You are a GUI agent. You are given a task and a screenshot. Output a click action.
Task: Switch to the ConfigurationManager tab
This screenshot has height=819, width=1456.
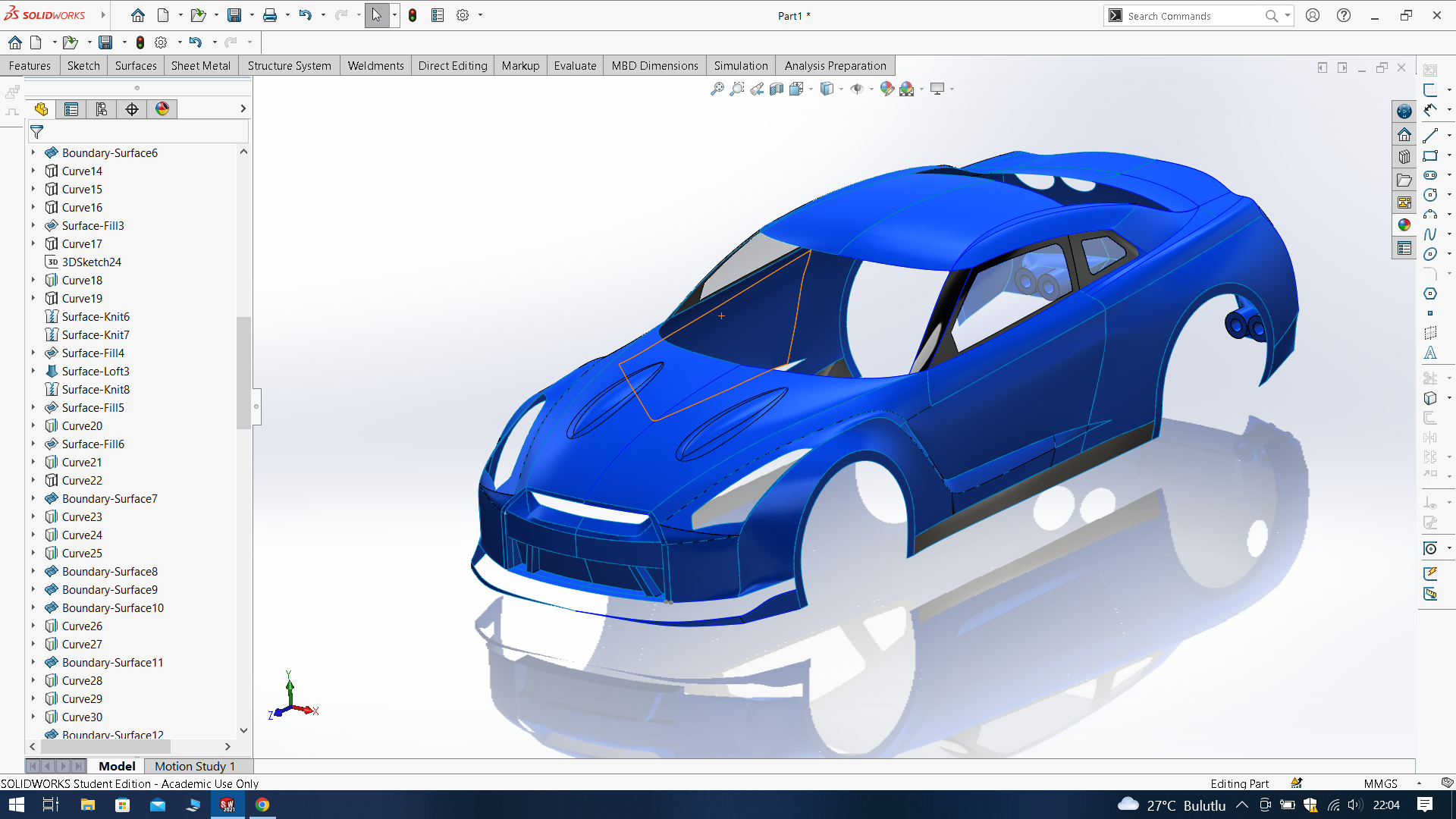tap(102, 109)
